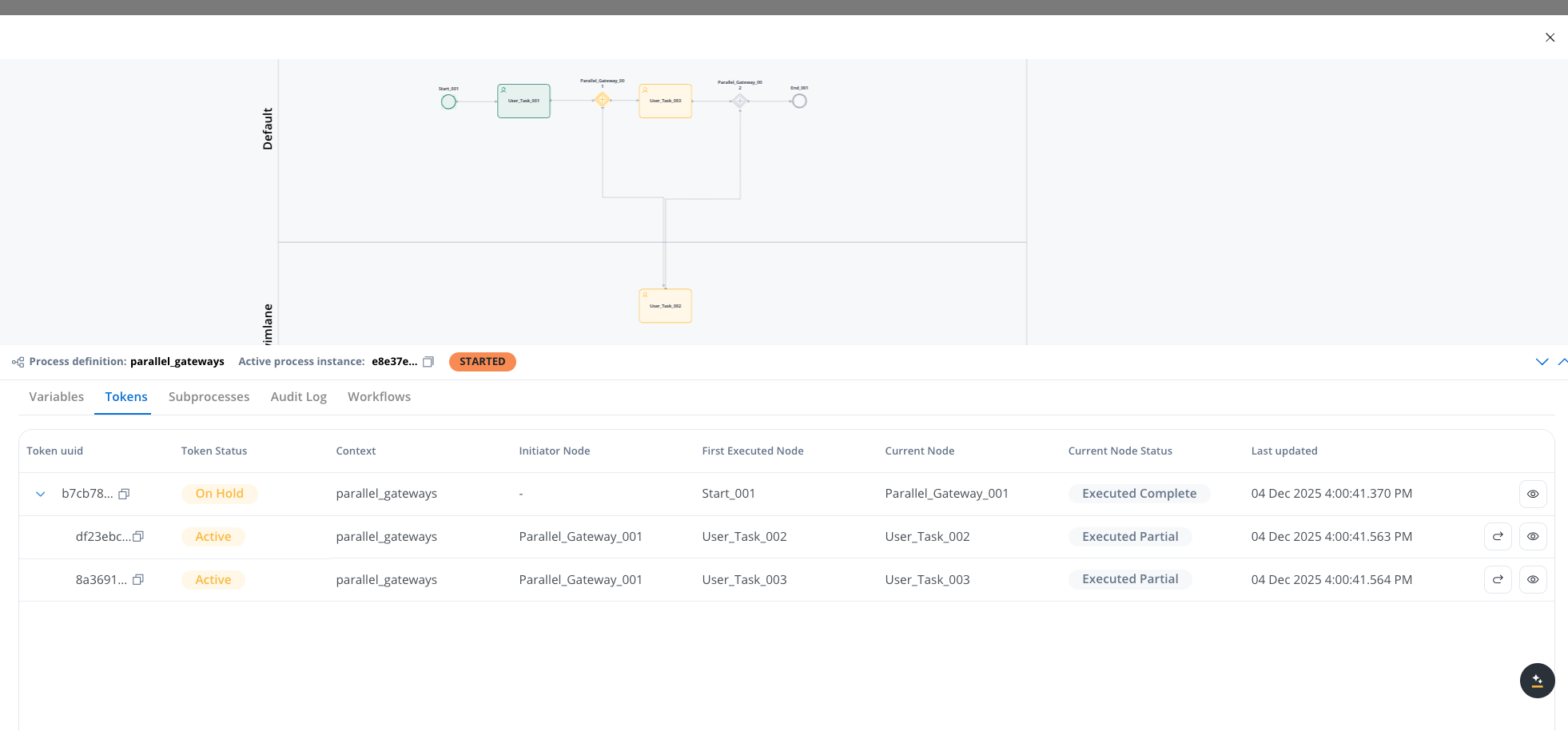Viewport: 1568px width, 731px height.
Task: Open the Subprocesses tab
Action: click(209, 397)
